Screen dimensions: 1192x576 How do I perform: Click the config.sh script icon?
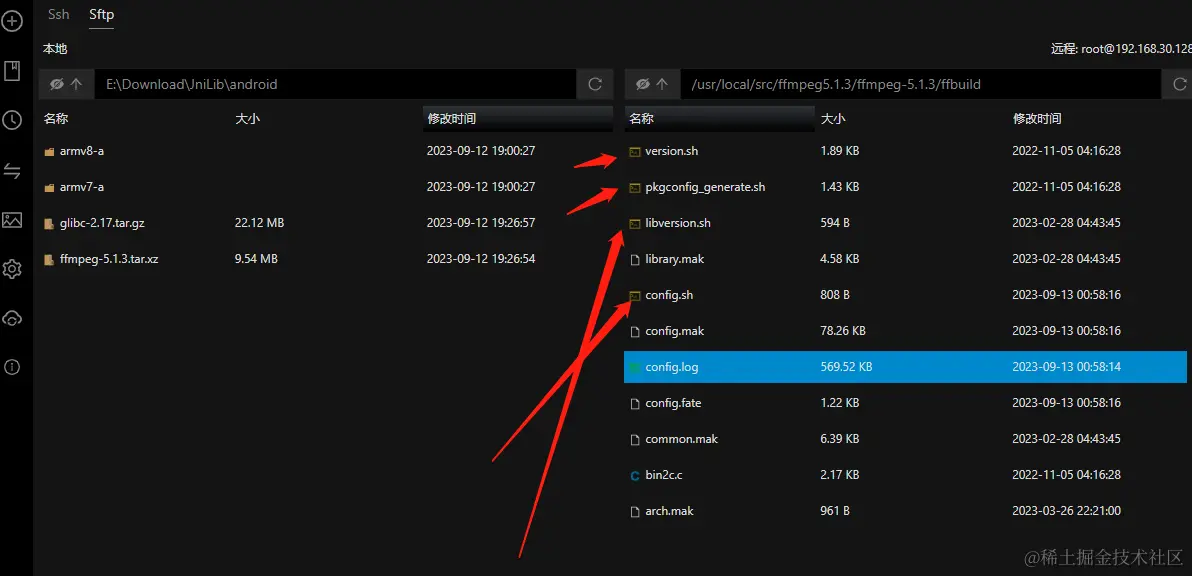[x=635, y=295]
